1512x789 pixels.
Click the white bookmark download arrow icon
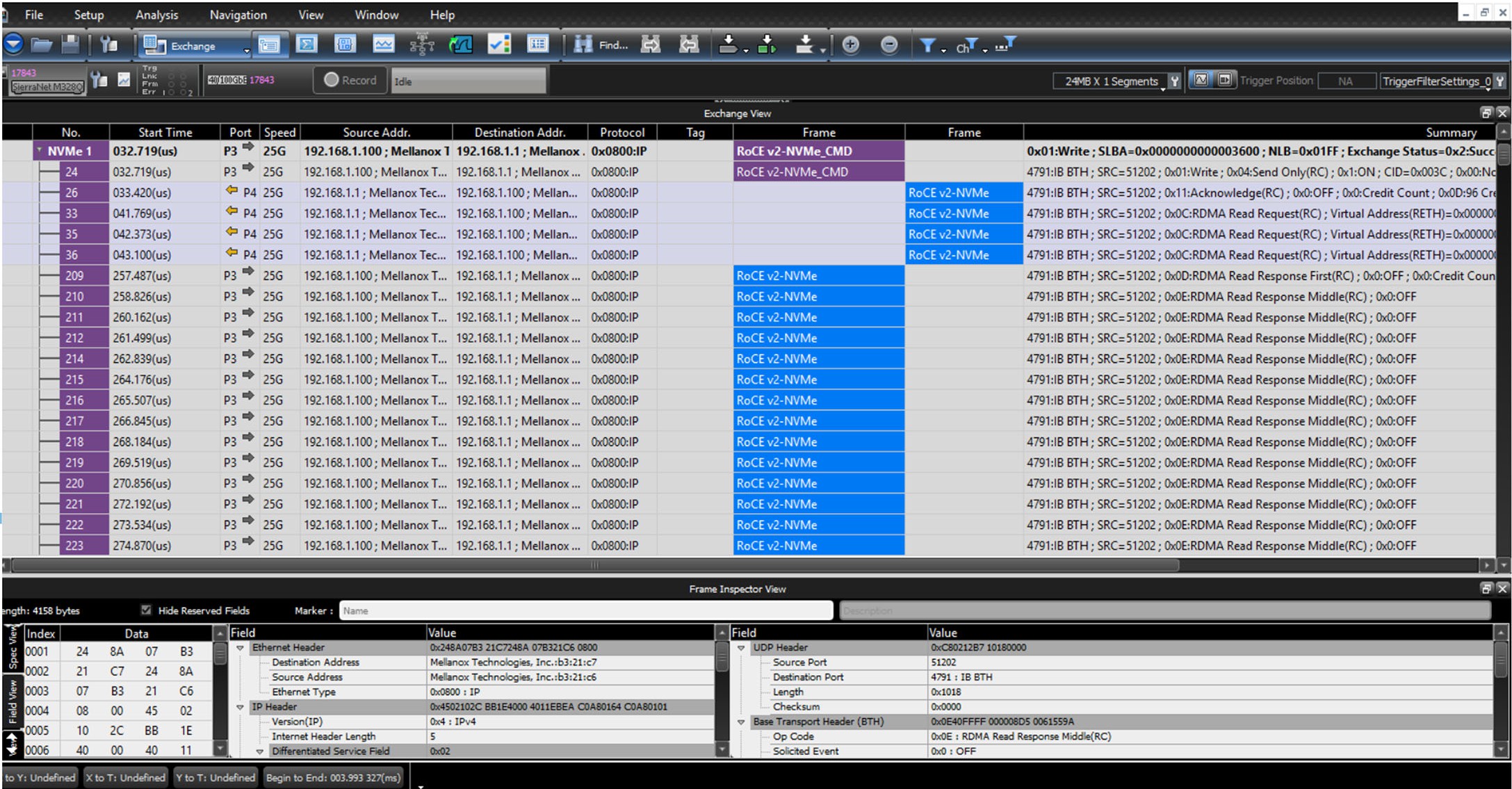(x=804, y=45)
